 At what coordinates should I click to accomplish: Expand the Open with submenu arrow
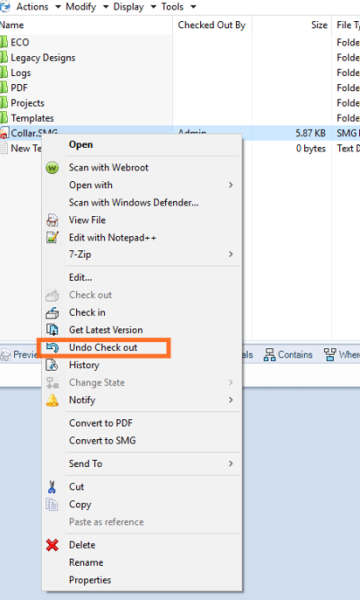[x=231, y=185]
